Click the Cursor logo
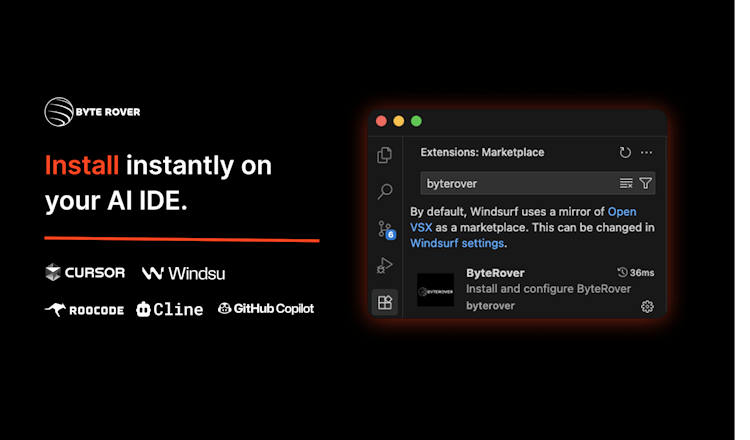The image size is (750, 440). [85, 273]
